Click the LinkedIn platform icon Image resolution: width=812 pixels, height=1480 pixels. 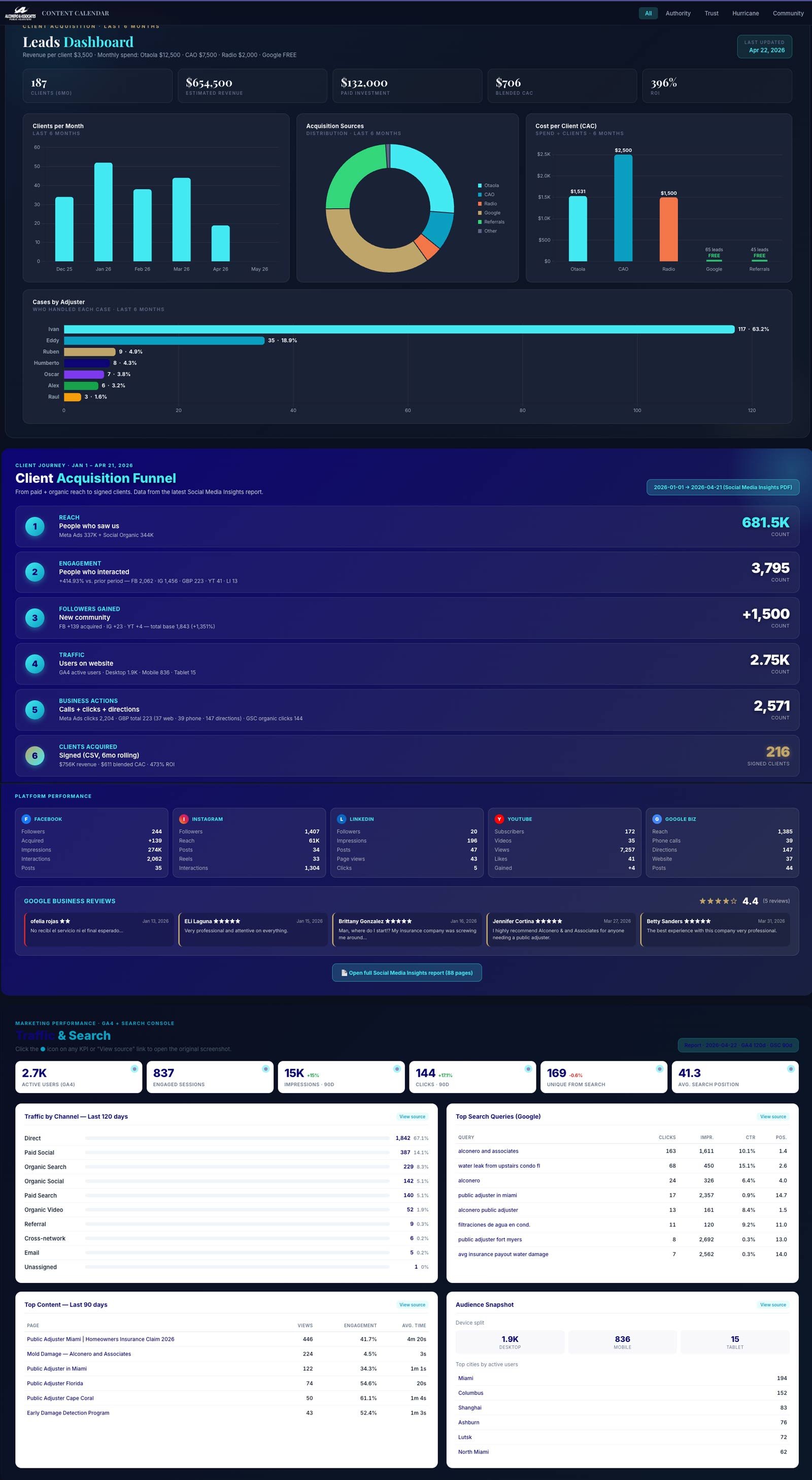point(342,819)
